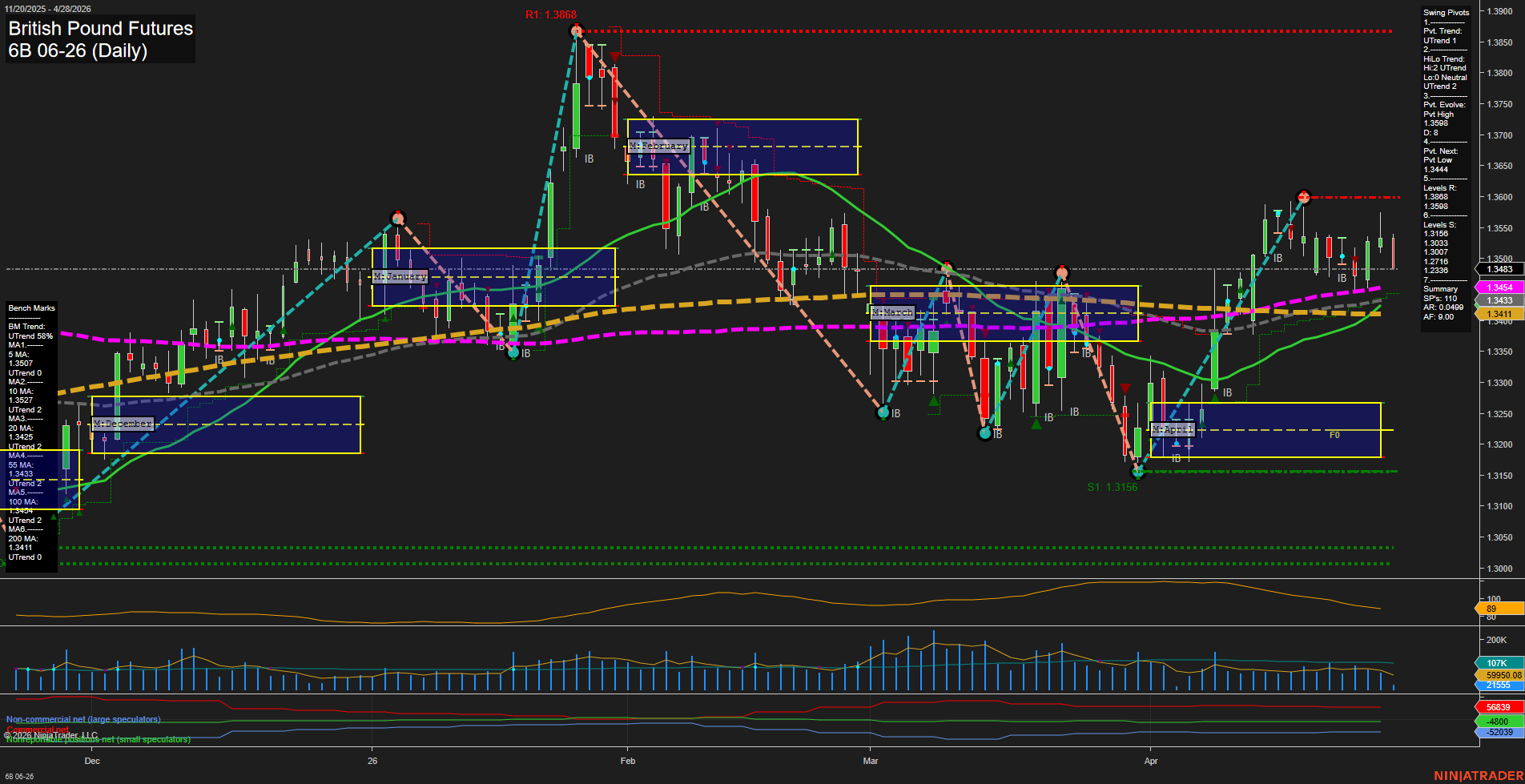This screenshot has width=1525, height=784.
Task: Toggle the Nonreportable positions net legend
Action: [98, 739]
